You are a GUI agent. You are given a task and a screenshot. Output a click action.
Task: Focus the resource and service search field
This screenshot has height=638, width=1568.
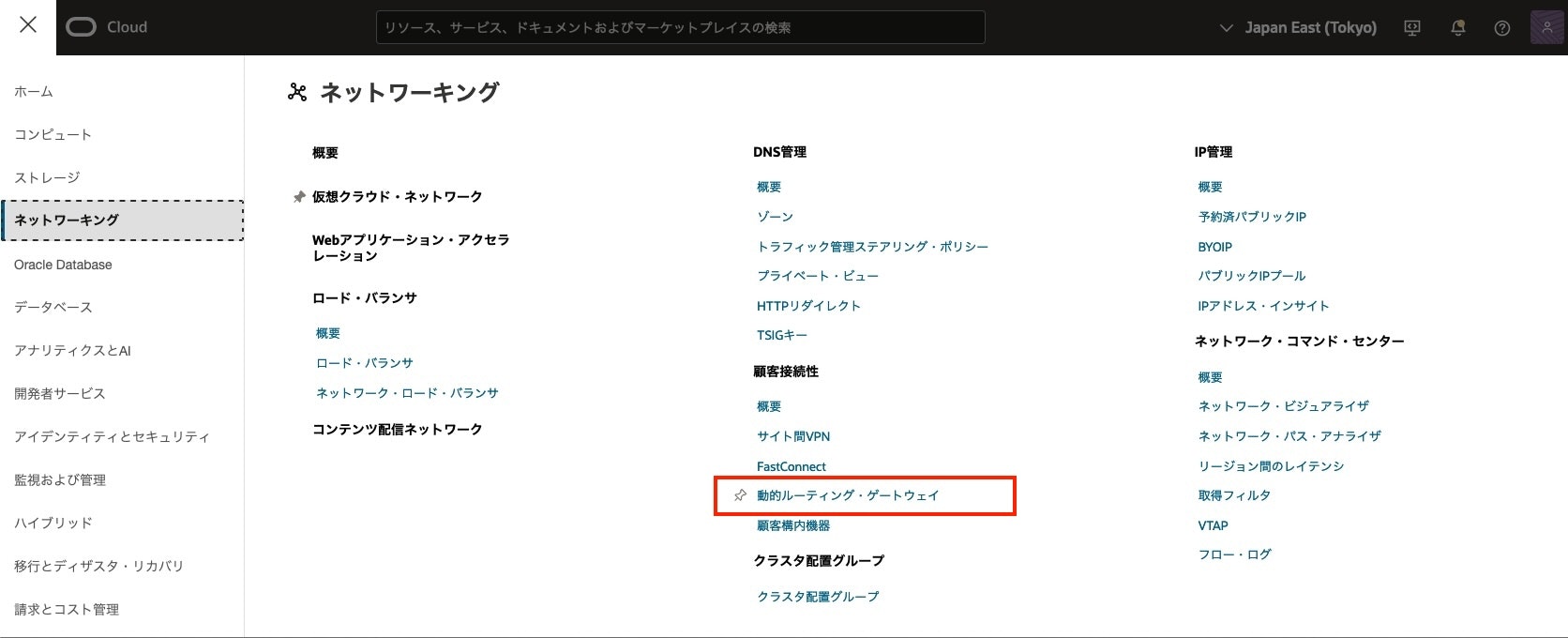(681, 27)
